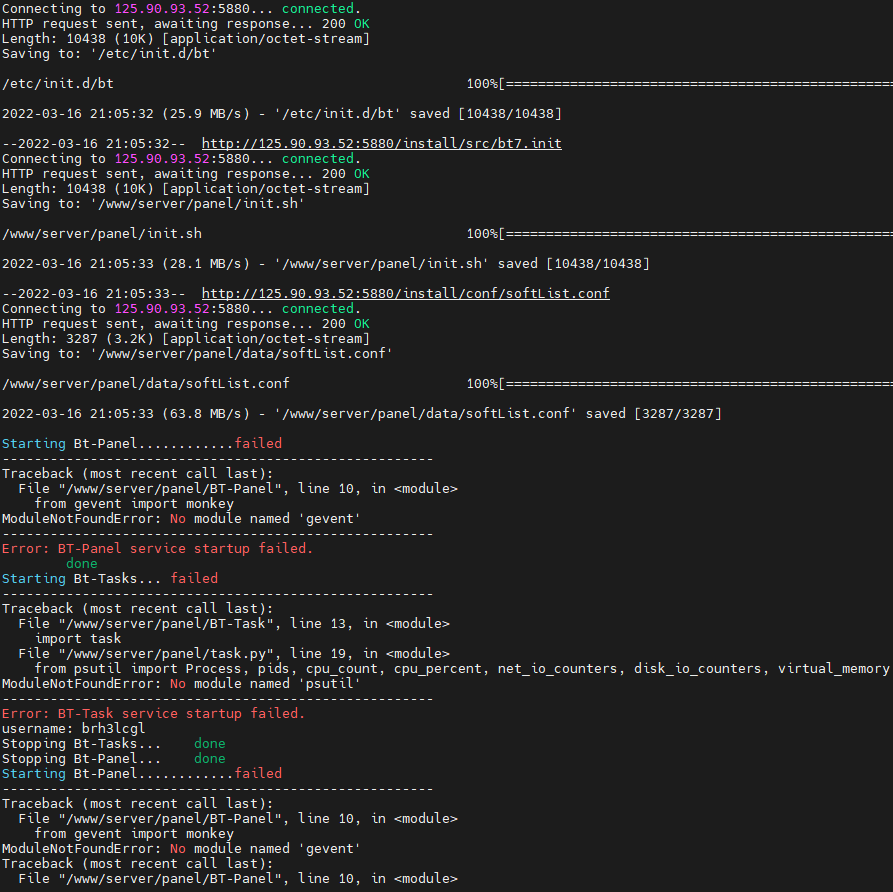Click the "import task" line

[x=78, y=639]
